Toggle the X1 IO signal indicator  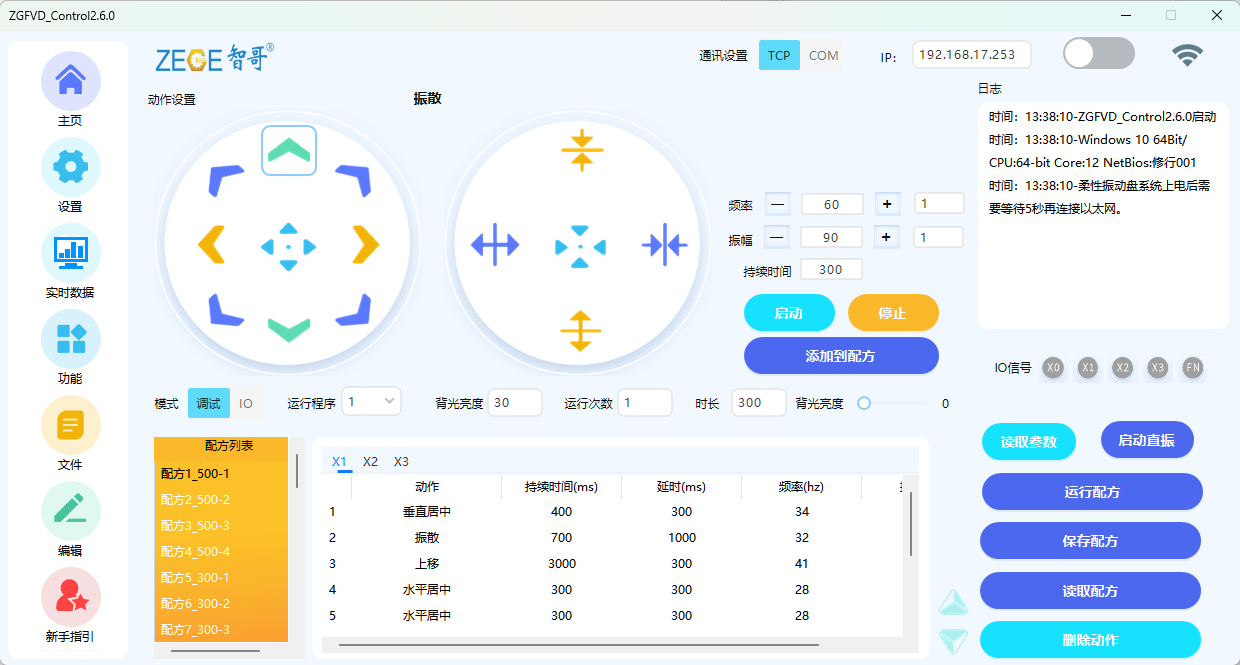[1088, 368]
